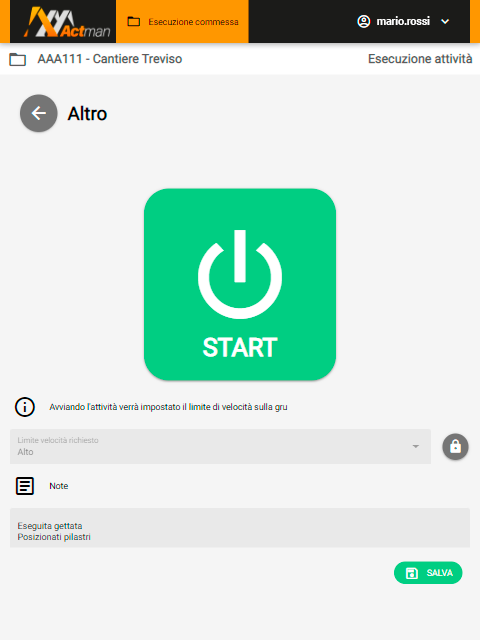The width and height of the screenshot is (480, 640).
Task: Click the Actman logo
Action: coord(67,22)
